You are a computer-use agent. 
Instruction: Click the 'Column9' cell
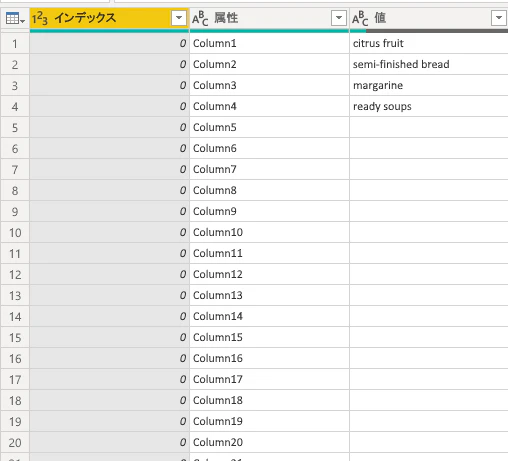pos(269,211)
